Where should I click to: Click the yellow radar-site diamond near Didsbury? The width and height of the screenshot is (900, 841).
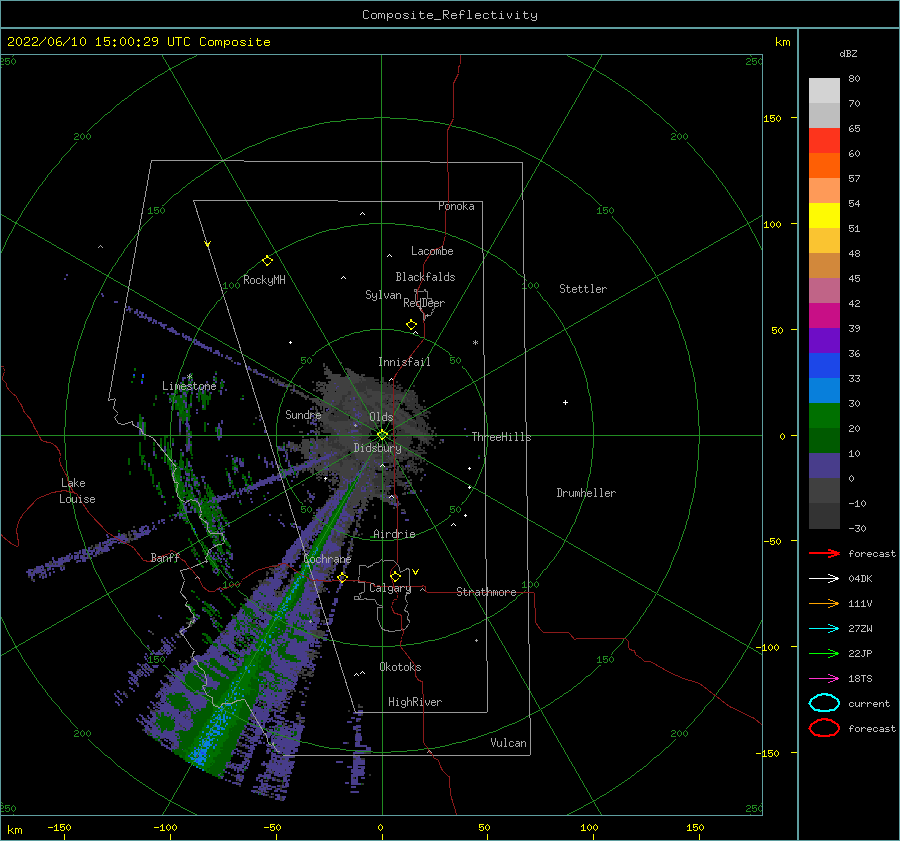click(x=382, y=435)
